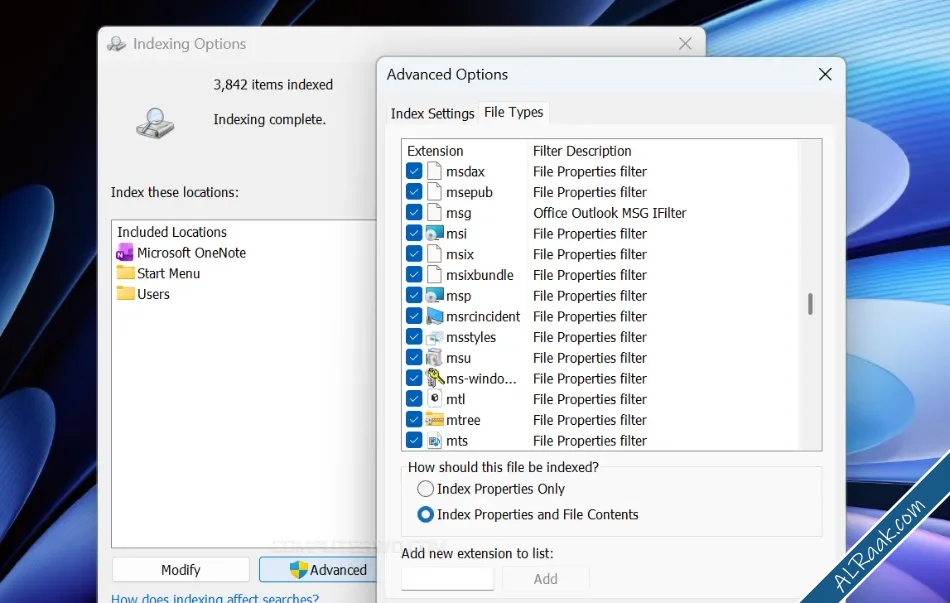The image size is (950, 603).
Task: Select Start Menu in Included Locations
Action: click(x=168, y=273)
